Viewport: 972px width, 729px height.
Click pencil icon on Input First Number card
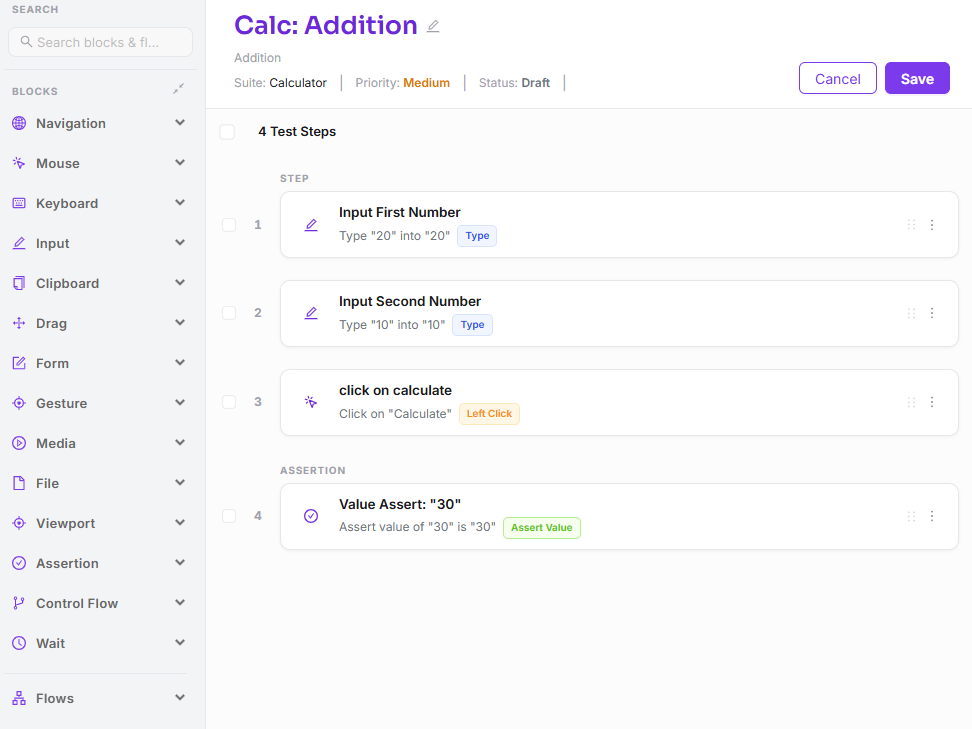pos(311,225)
